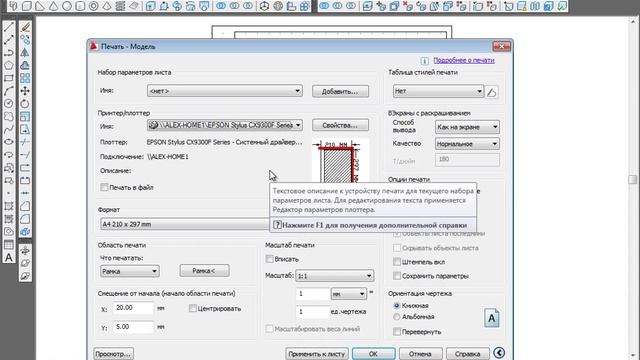Image resolution: width=640 pixels, height=360 pixels.
Task: Click the Box solid modeling icon
Action: 27,6
